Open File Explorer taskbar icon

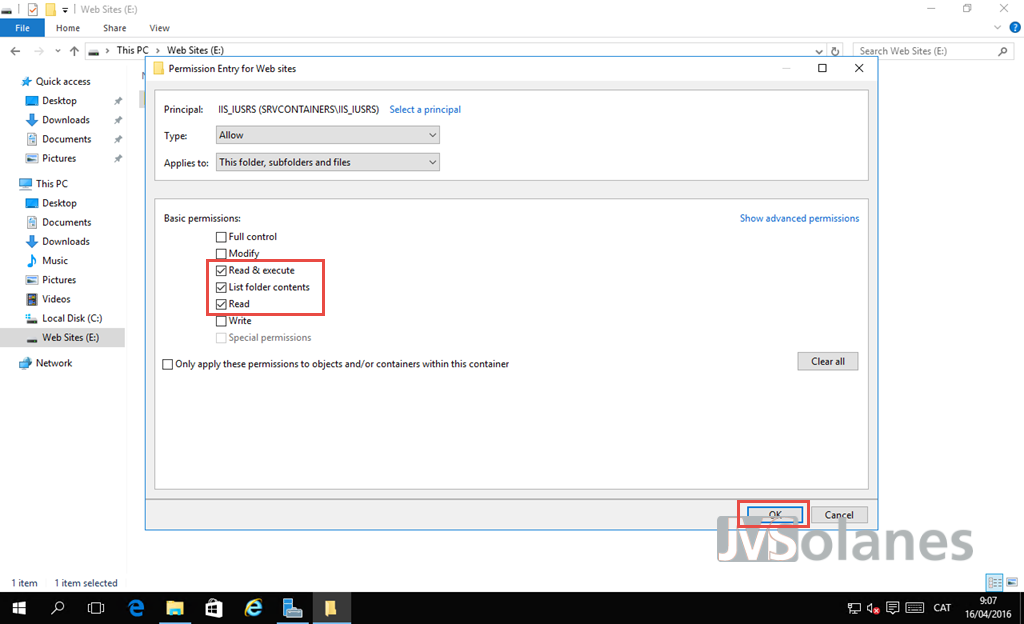(x=174, y=608)
